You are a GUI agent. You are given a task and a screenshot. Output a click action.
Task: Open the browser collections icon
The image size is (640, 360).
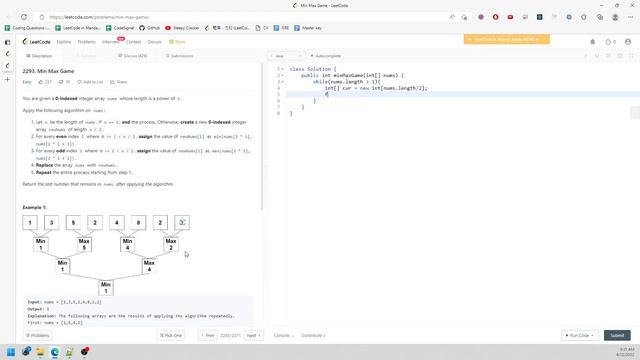(600, 17)
